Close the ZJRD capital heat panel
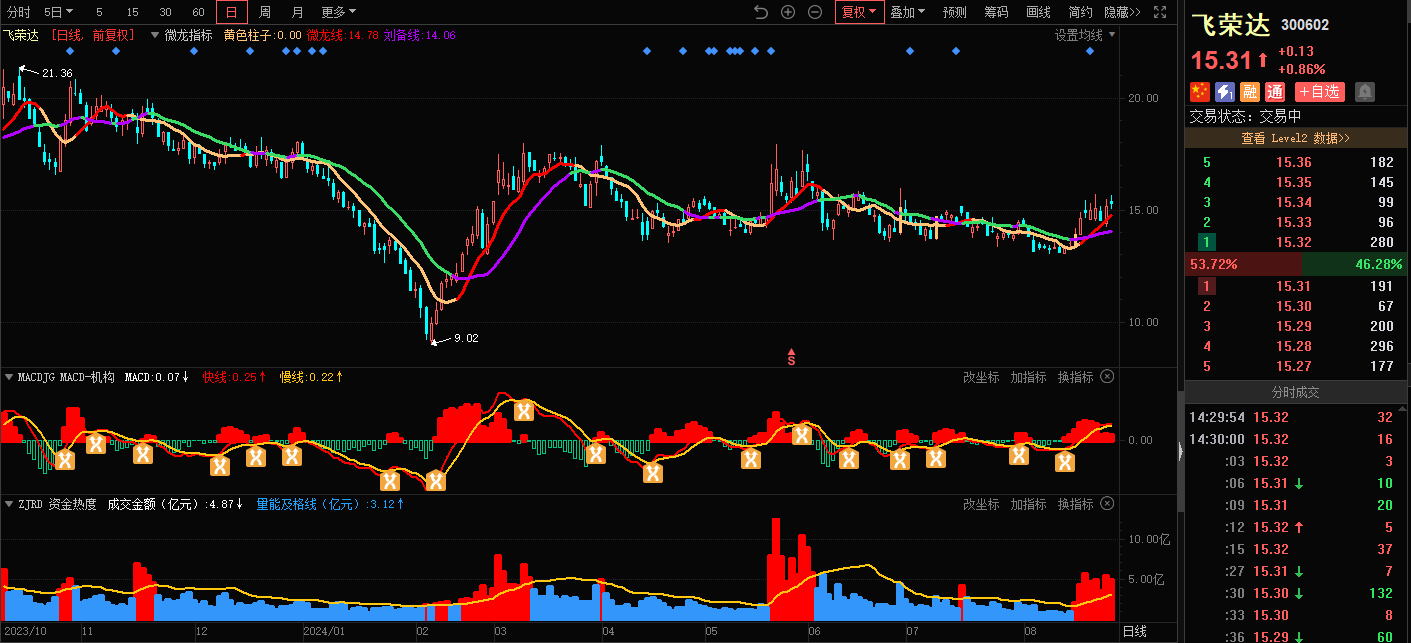The height and width of the screenshot is (643, 1411). click(1107, 504)
